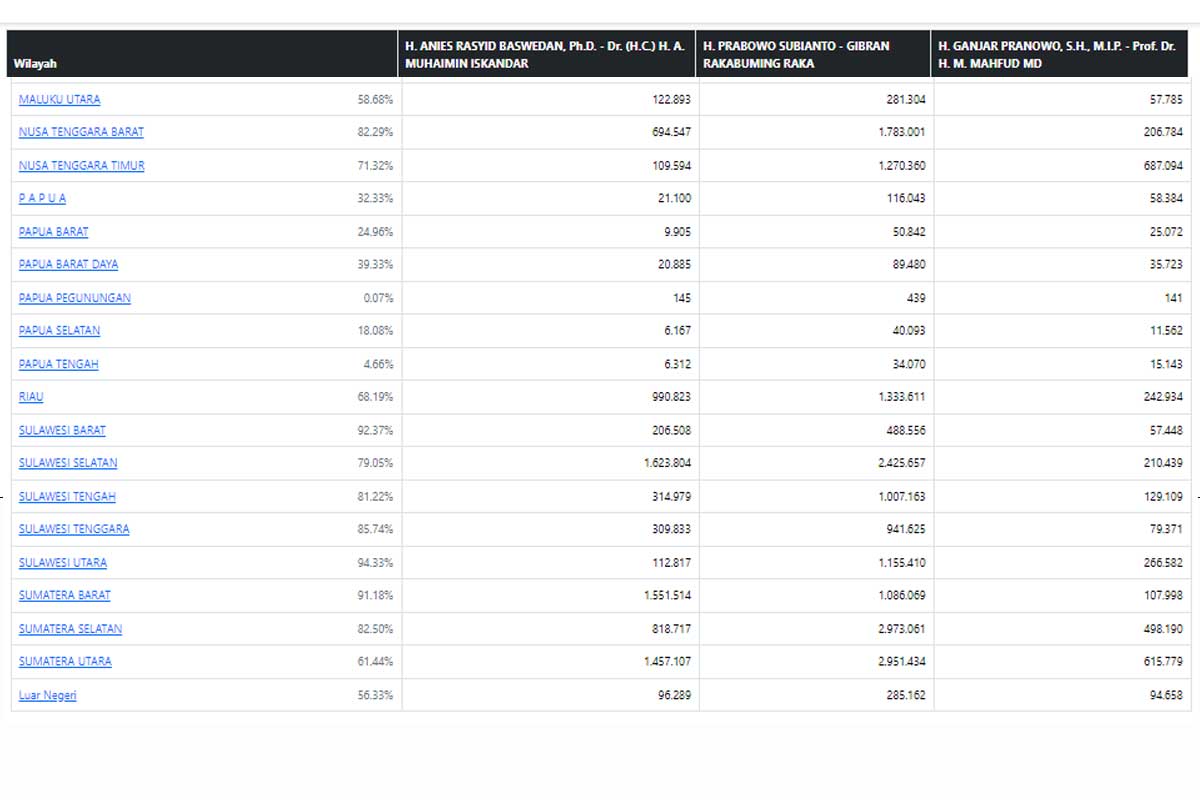Click the Ganjar Pranowo column header

[1059, 54]
